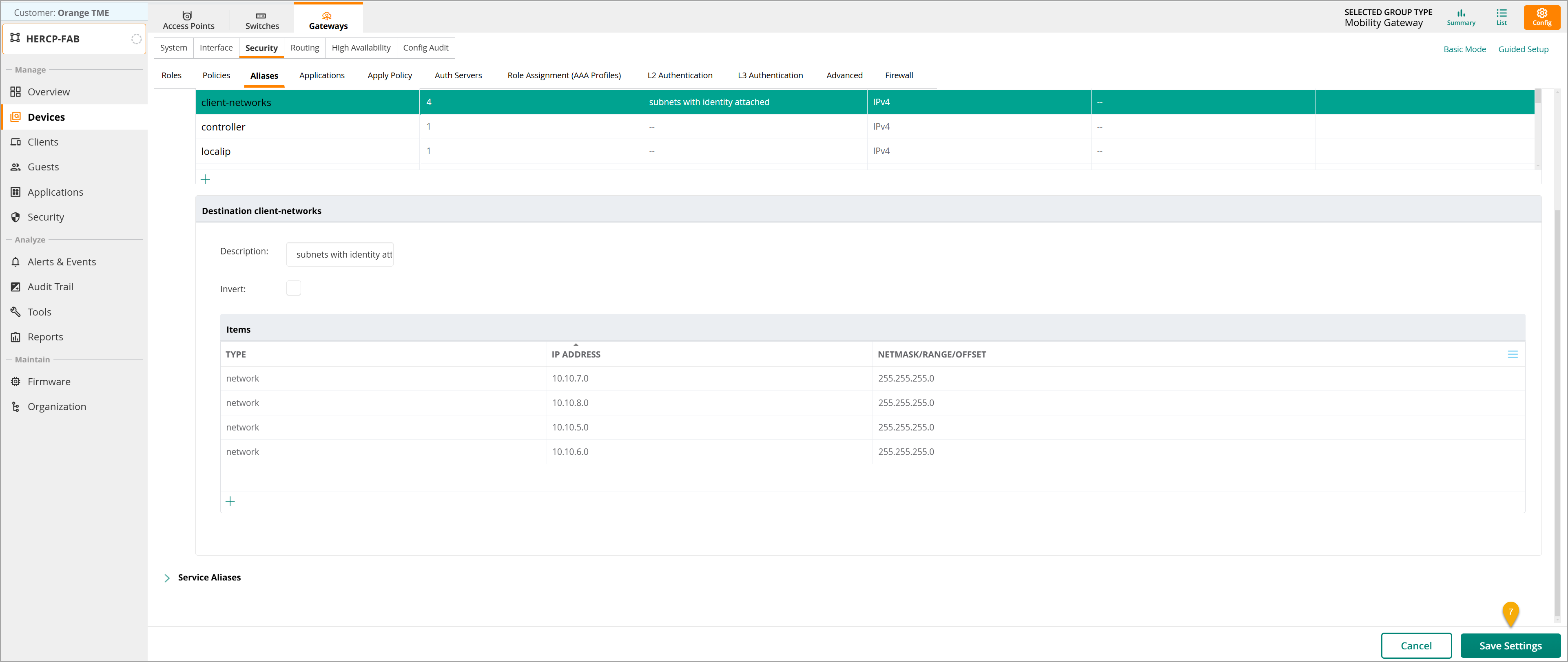
Task: Open the Guided Setup link
Action: point(1523,49)
